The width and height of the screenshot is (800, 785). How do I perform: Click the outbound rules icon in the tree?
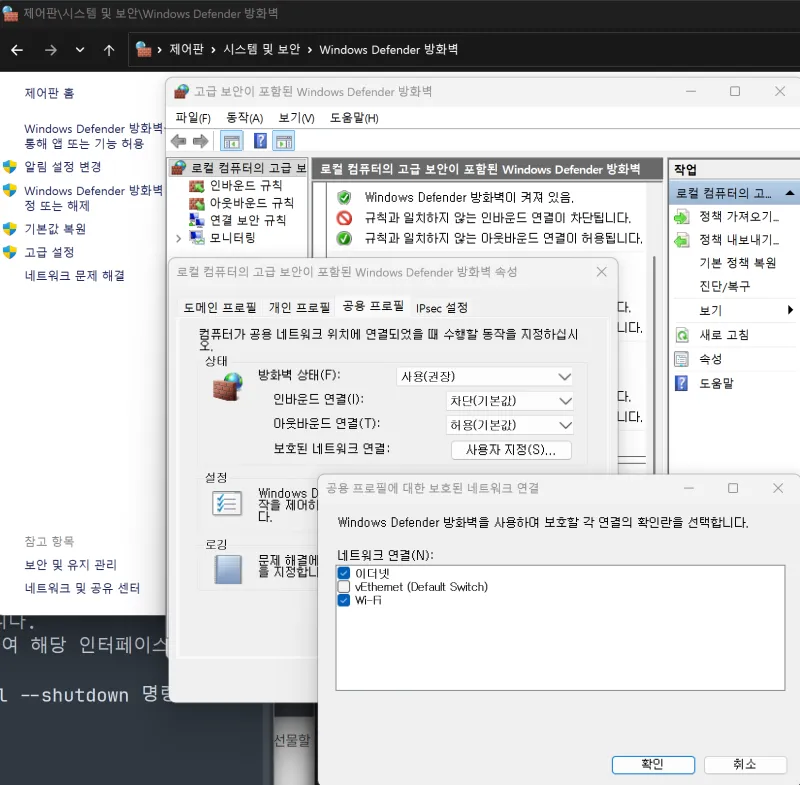click(196, 203)
